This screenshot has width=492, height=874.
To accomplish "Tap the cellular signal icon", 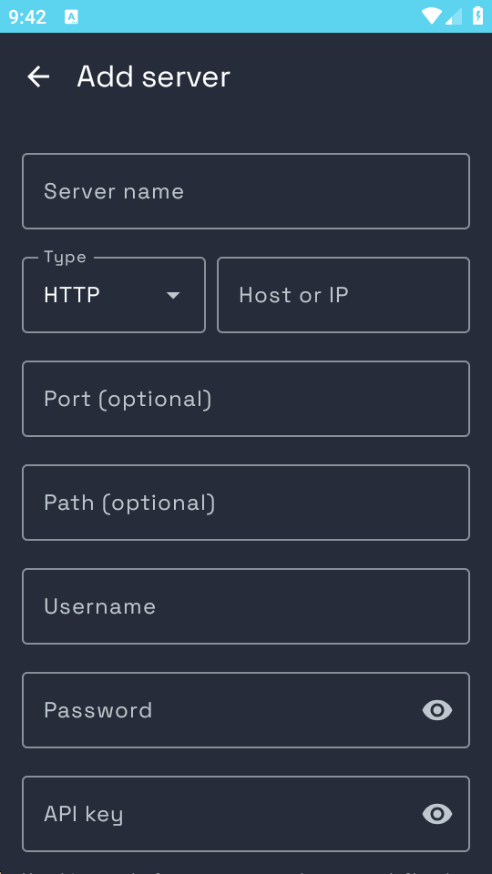I will click(x=454, y=17).
